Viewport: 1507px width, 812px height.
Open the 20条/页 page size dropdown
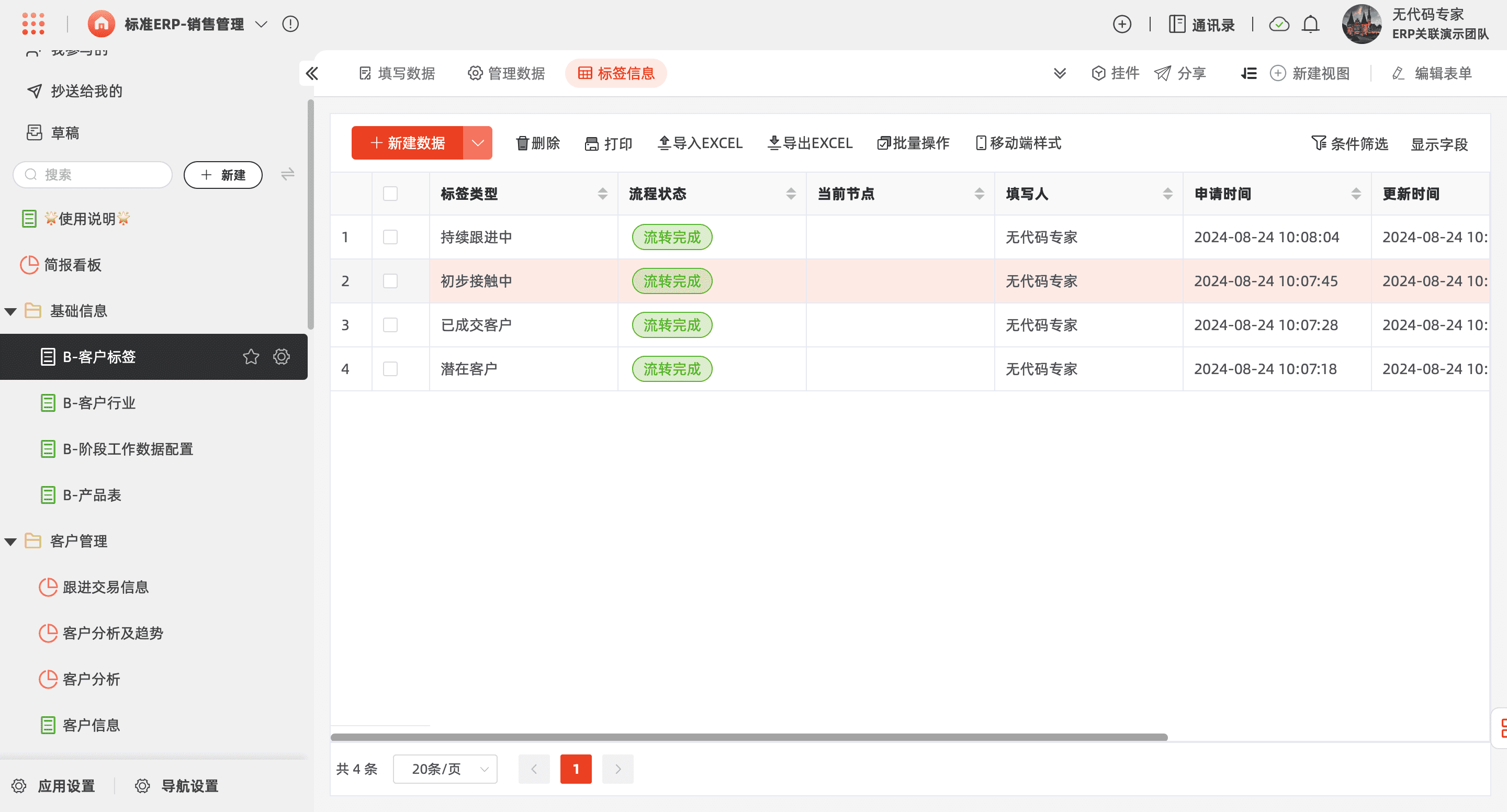pyautogui.click(x=445, y=769)
